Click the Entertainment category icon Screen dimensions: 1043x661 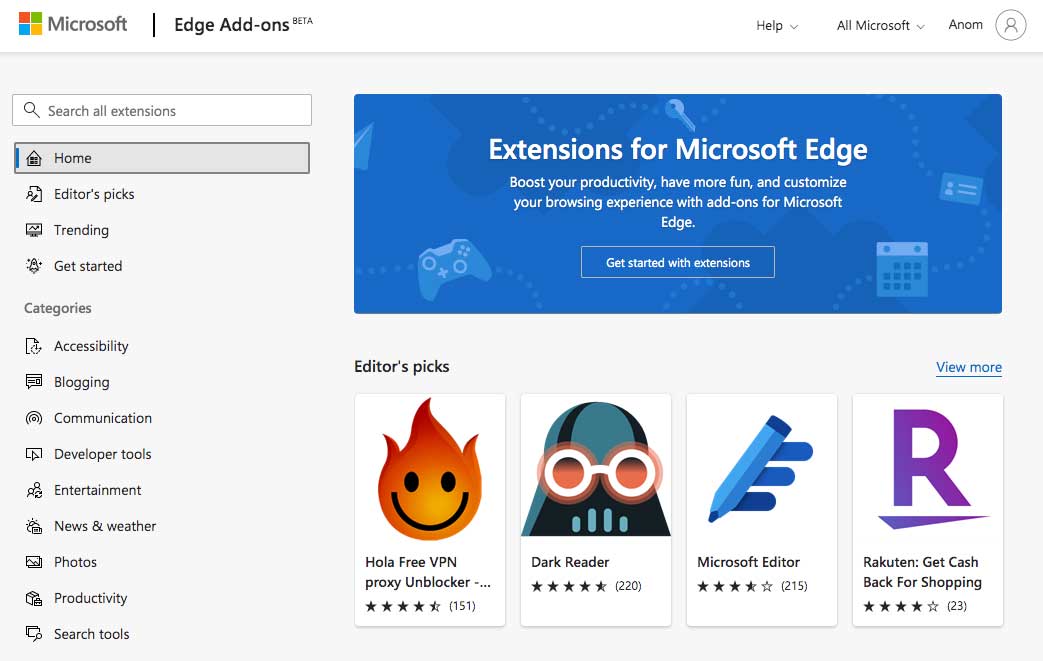pyautogui.click(x=34, y=490)
